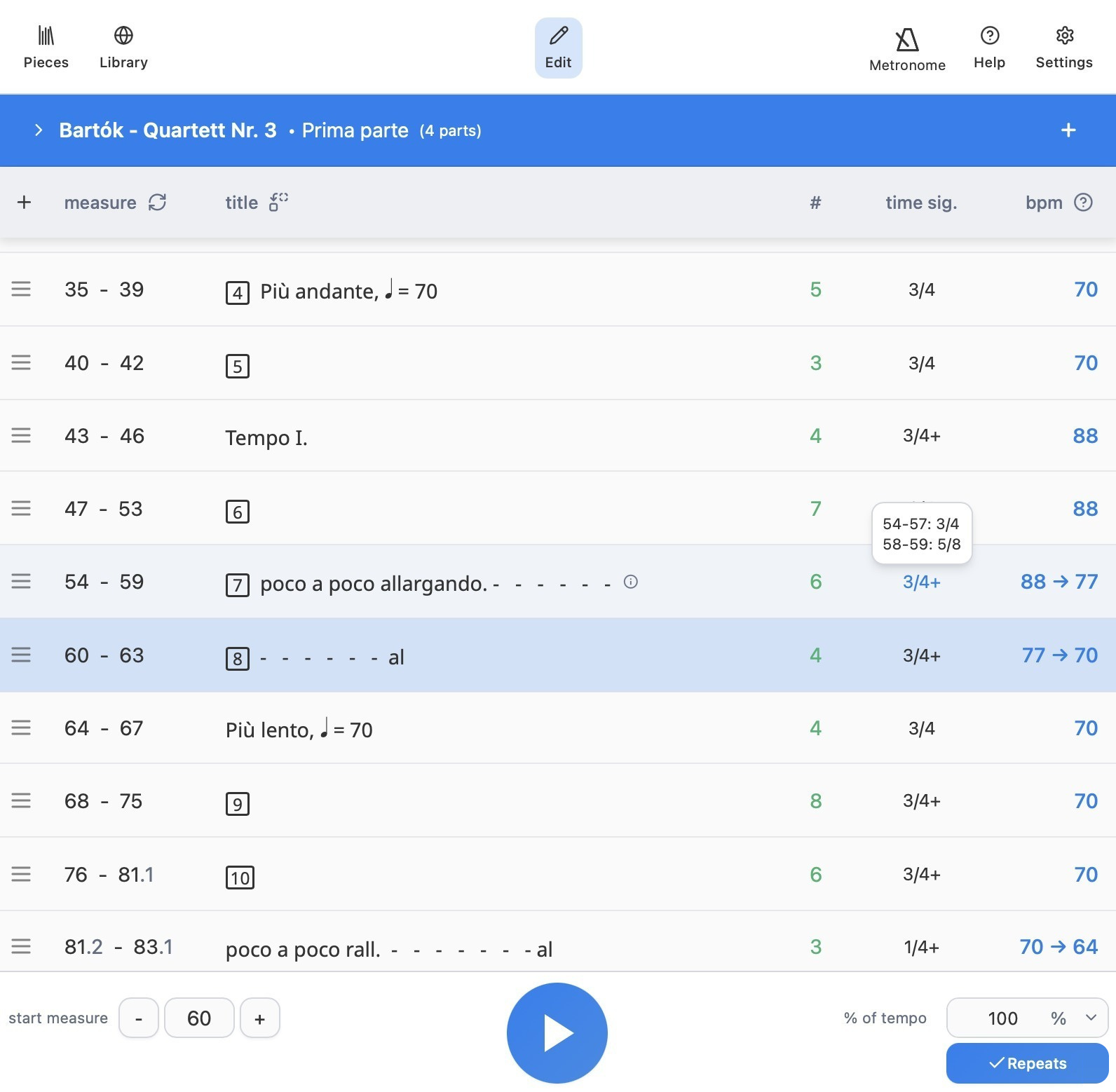Show bpm column help

pos(1083,203)
